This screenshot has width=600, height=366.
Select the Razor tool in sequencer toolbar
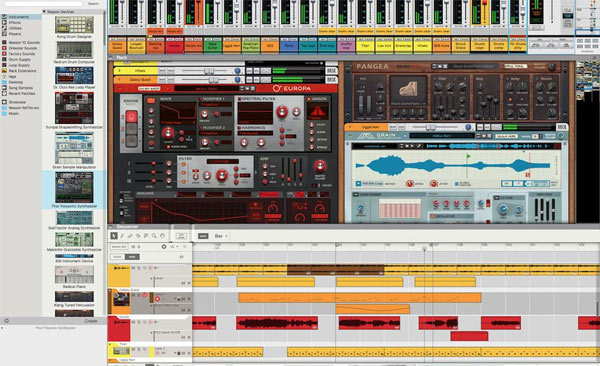(x=138, y=236)
